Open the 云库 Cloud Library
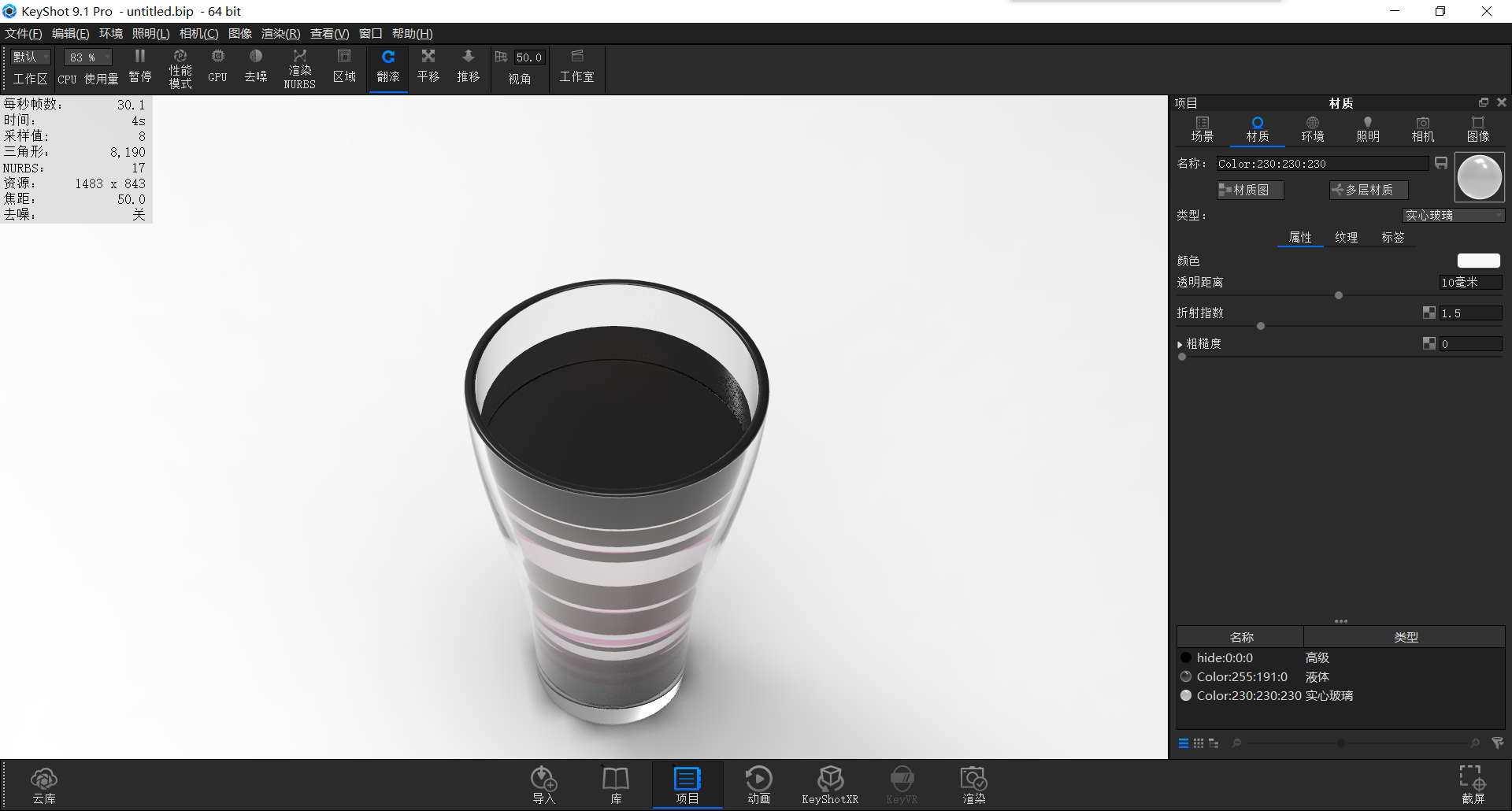1512x811 pixels. point(44,783)
